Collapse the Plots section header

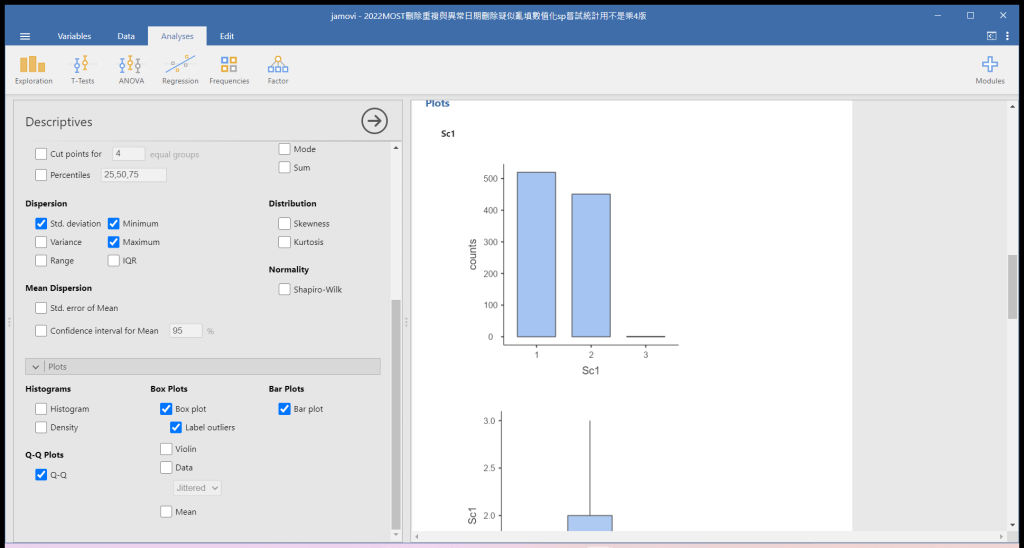[x=203, y=367]
